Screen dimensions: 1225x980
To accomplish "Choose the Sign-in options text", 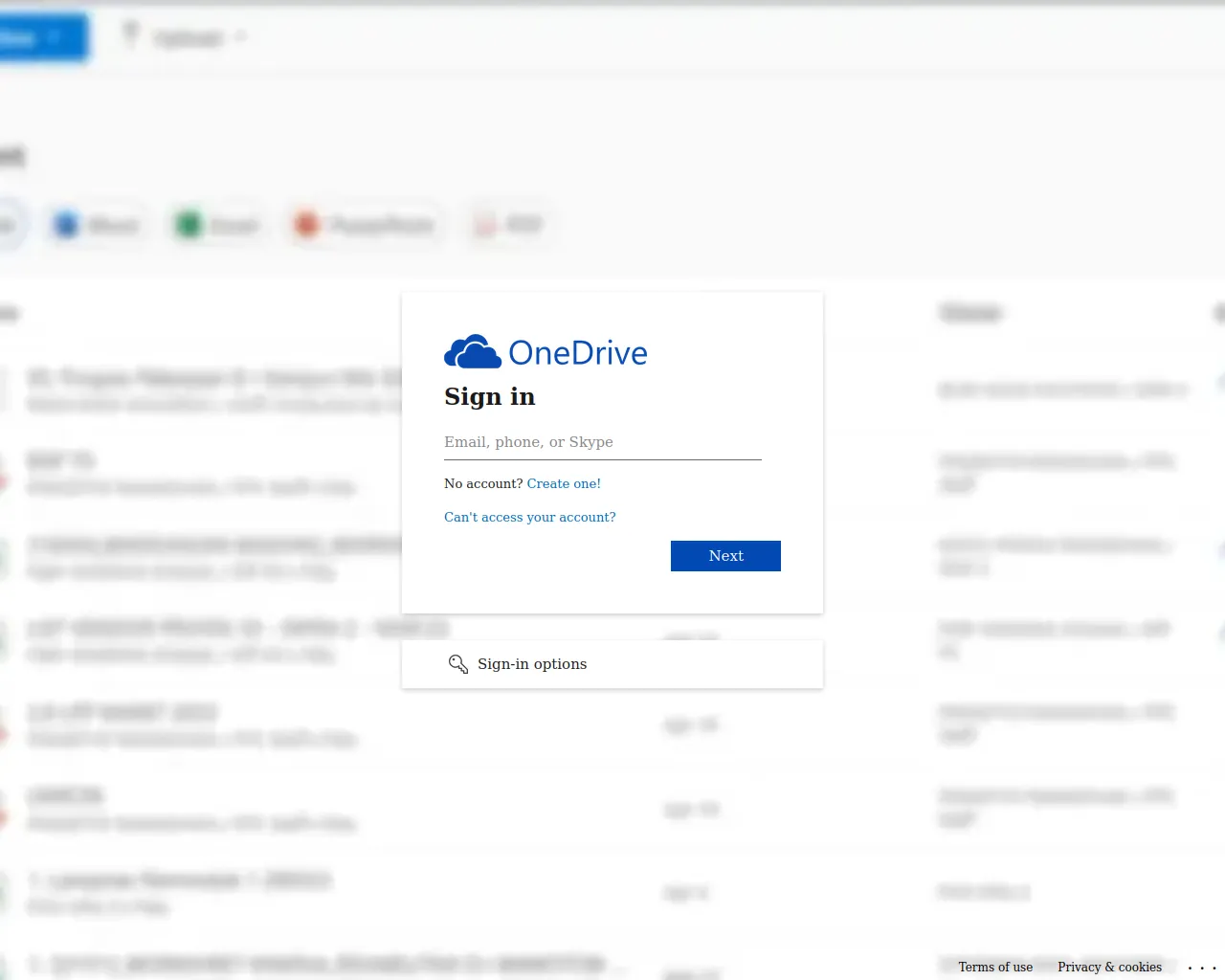I will 532,664.
